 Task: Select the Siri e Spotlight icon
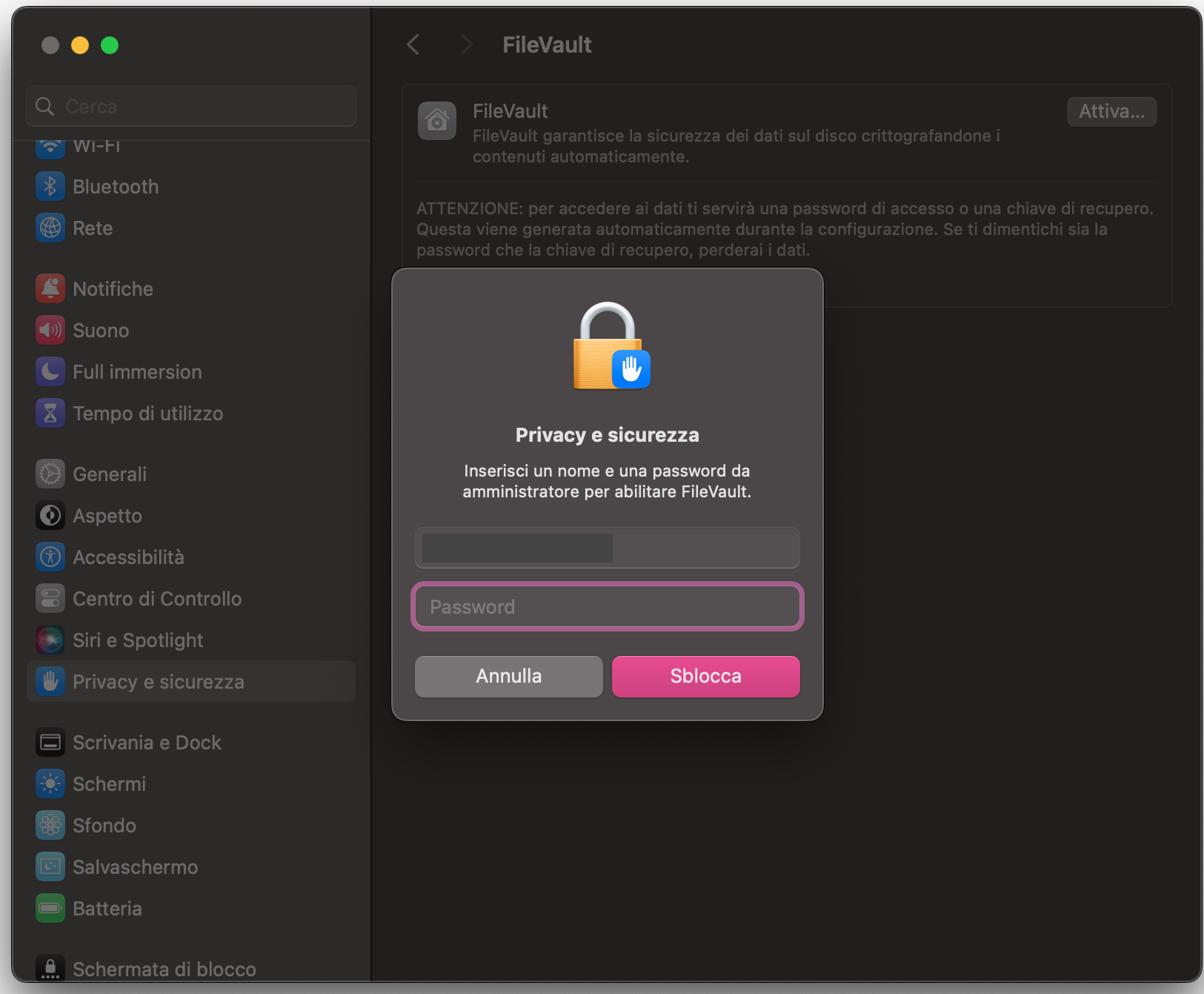click(50, 640)
